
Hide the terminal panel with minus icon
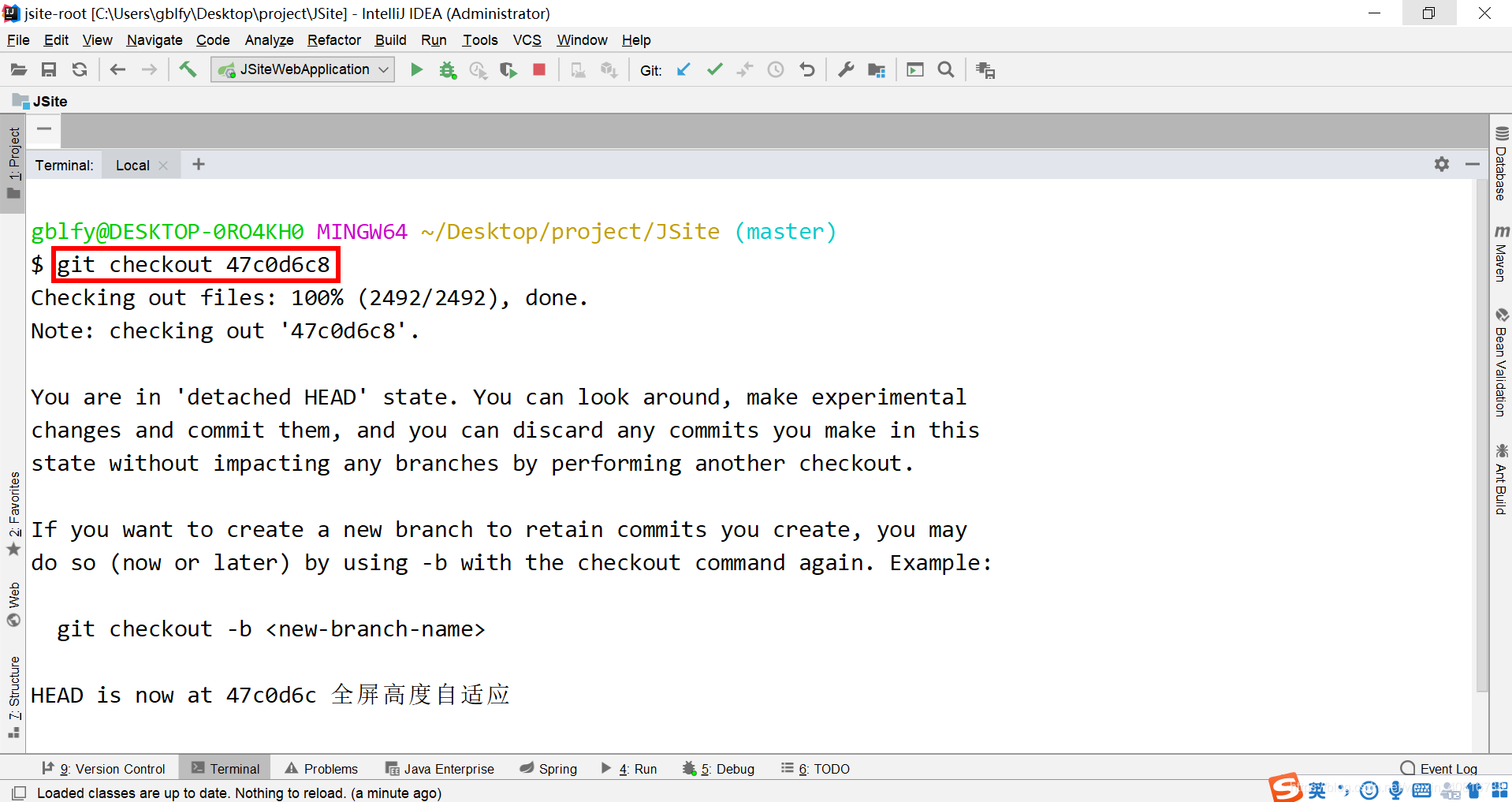point(1473,164)
